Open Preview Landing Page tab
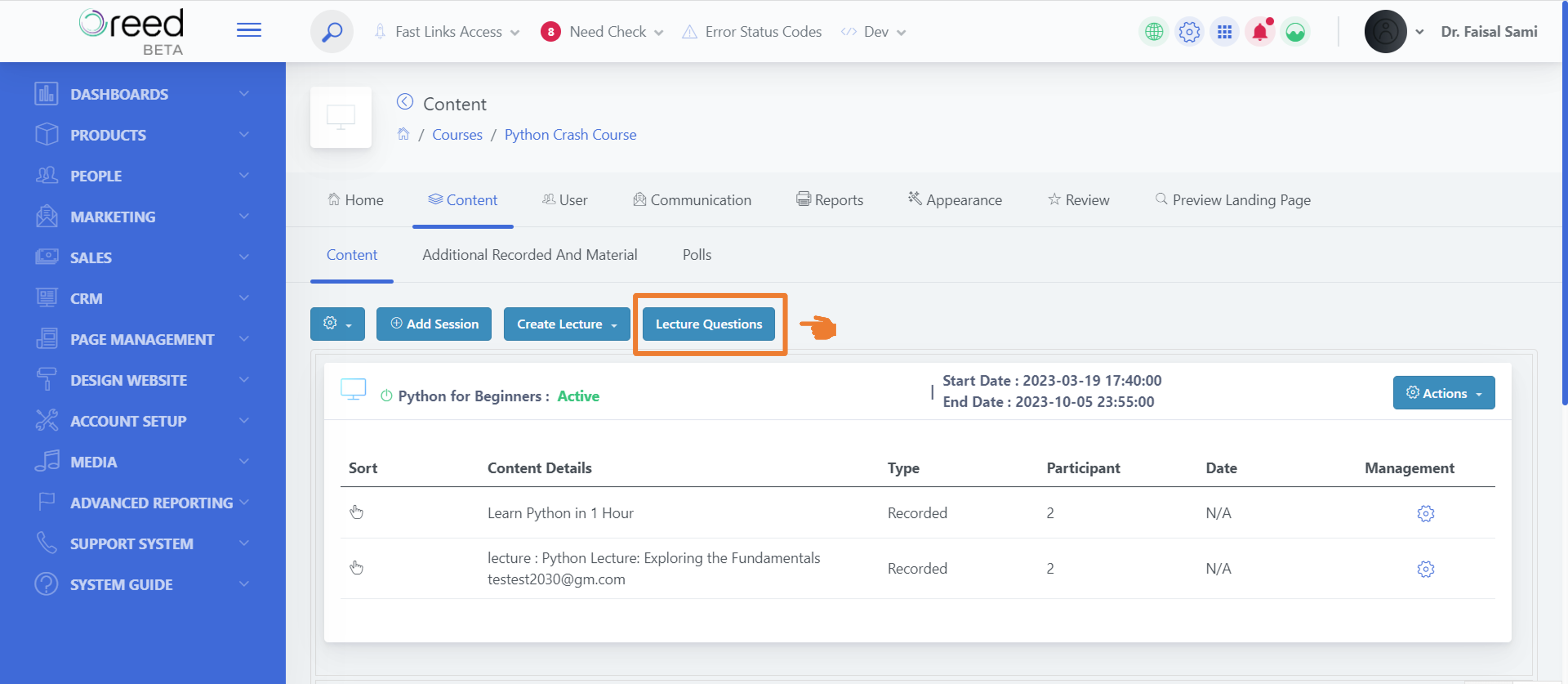 click(x=1233, y=200)
